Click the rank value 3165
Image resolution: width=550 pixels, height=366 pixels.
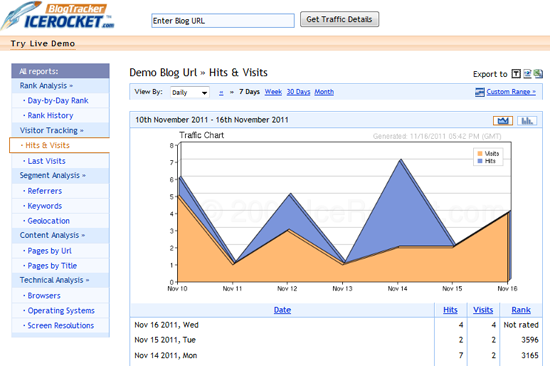click(530, 355)
